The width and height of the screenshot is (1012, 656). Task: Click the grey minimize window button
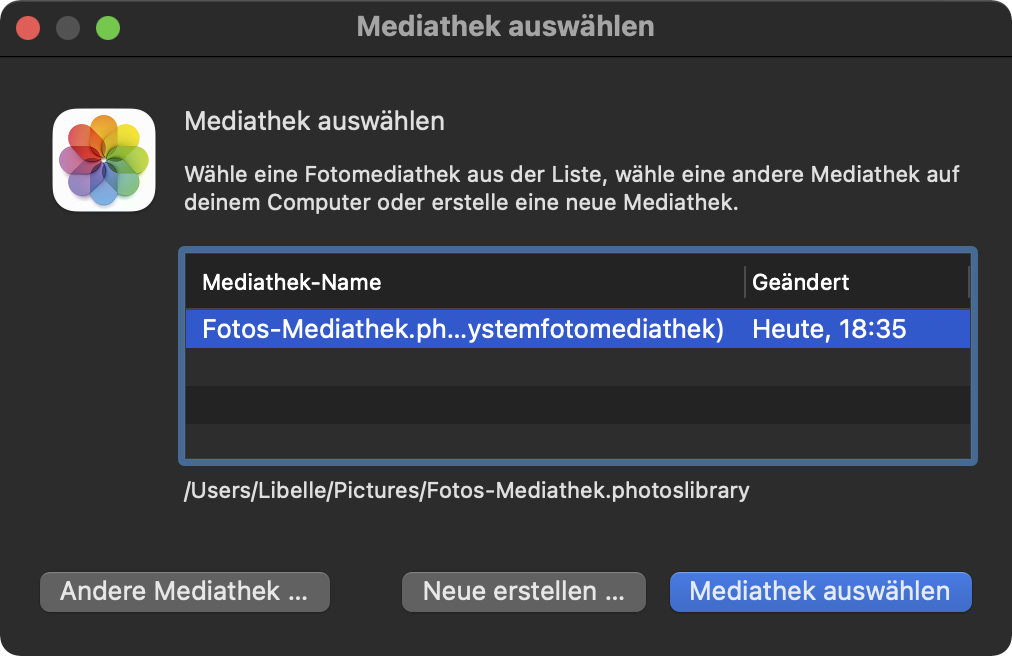coord(68,27)
